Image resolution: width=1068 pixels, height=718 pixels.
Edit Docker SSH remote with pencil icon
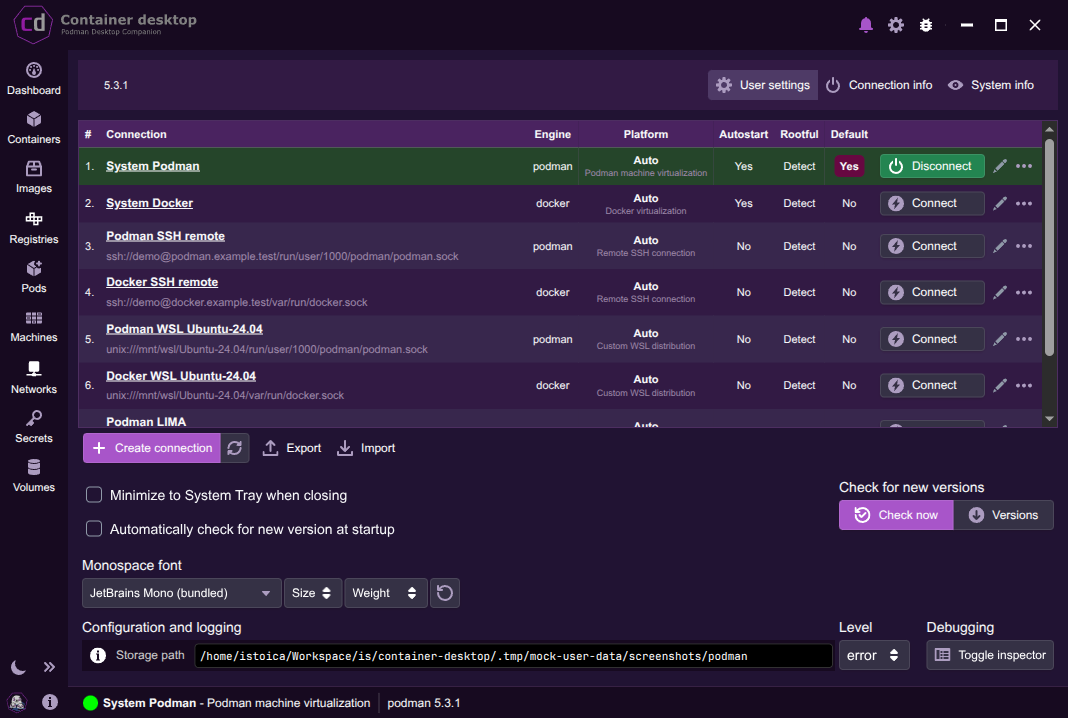[x=1000, y=292]
